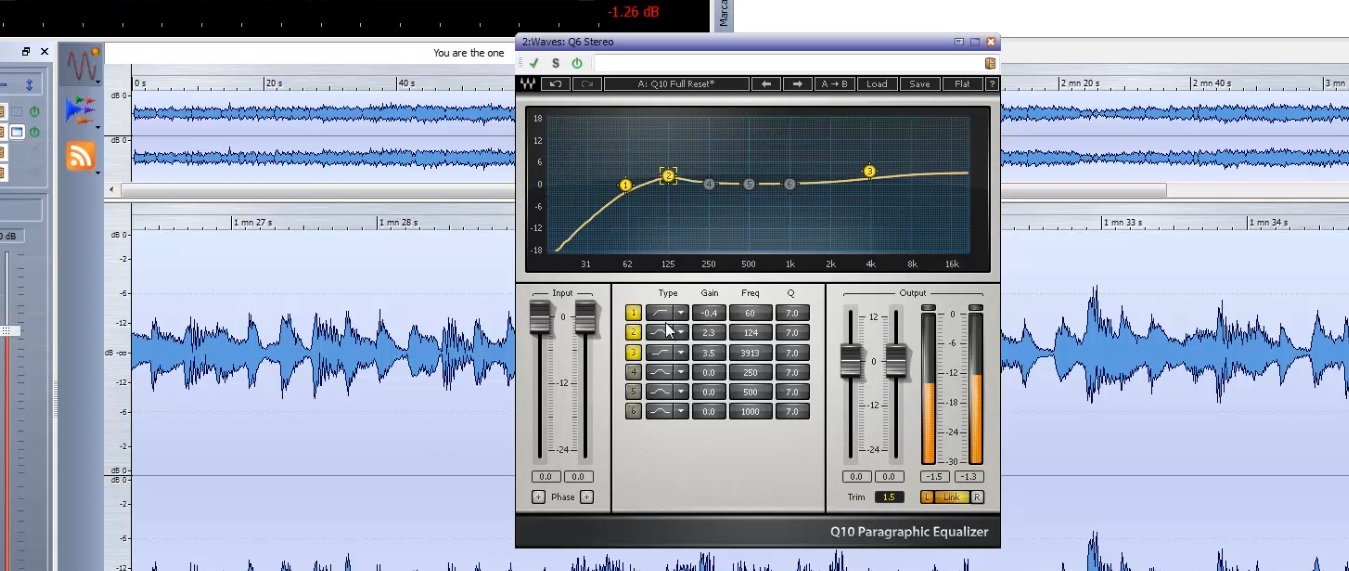Image resolution: width=1349 pixels, height=571 pixels.
Task: Select grey EQ band node 6 on graph
Action: [789, 184]
